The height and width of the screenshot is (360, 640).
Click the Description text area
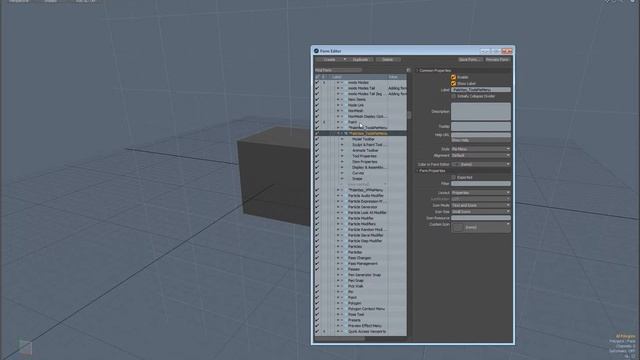(x=481, y=111)
